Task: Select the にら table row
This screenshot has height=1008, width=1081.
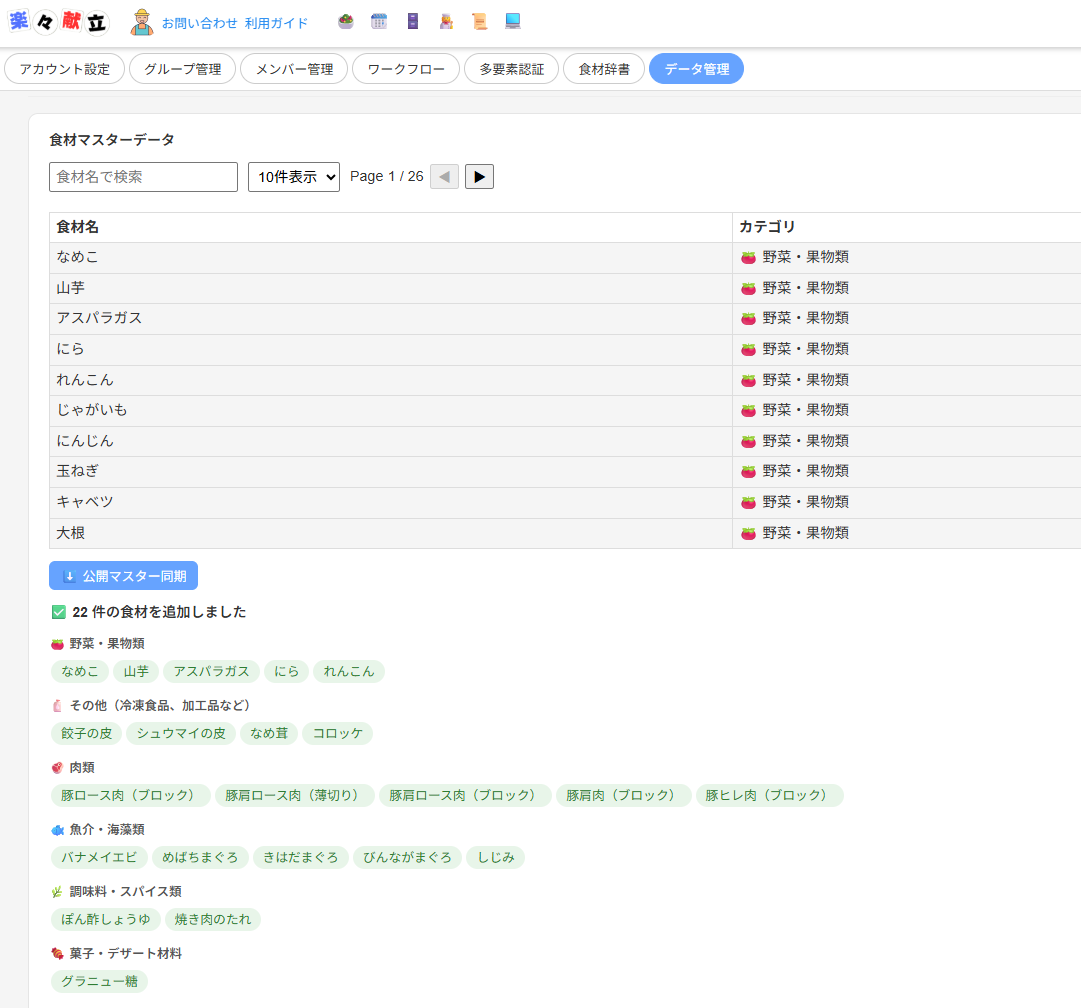Action: click(x=565, y=350)
